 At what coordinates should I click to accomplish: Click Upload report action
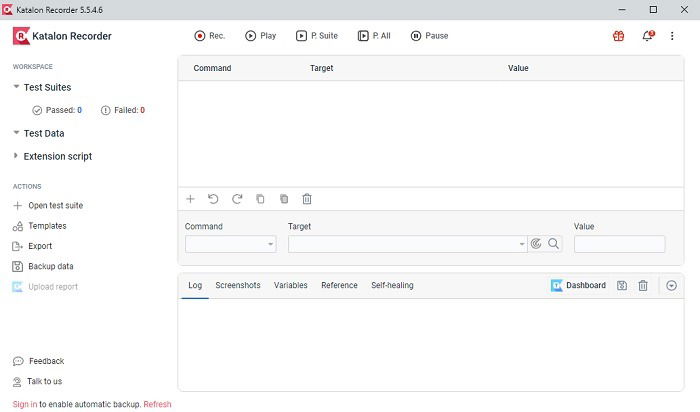click(45, 287)
